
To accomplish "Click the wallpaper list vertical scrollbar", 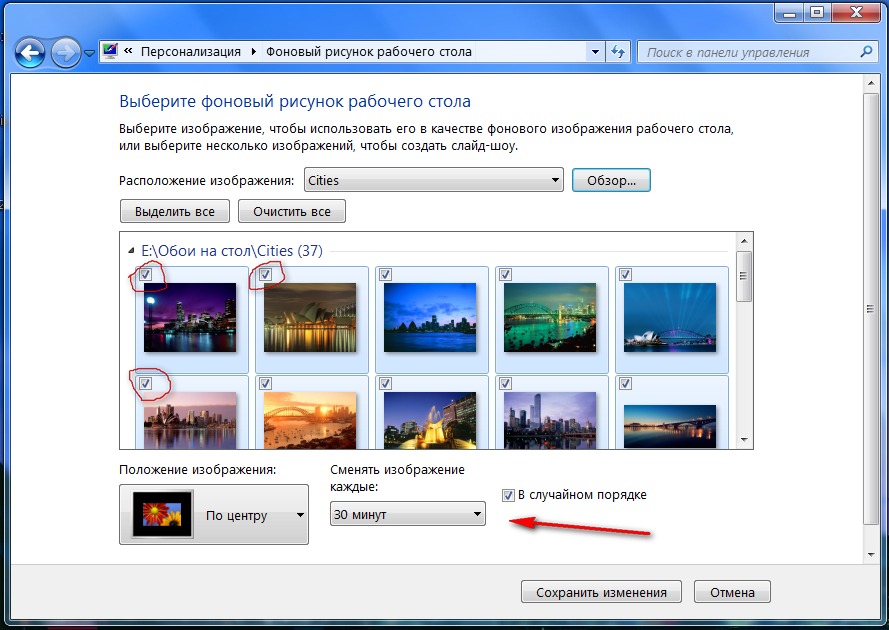I will click(x=743, y=340).
